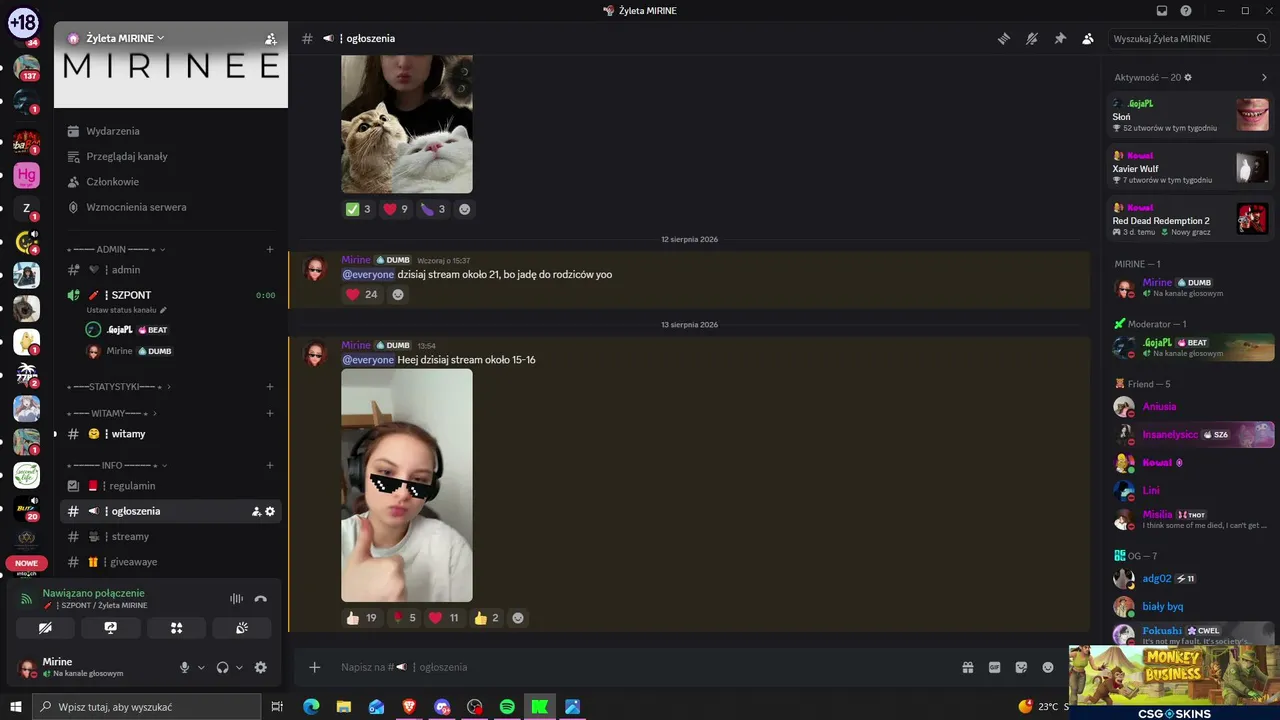The width and height of the screenshot is (1280, 720).
Task: Click the message field Napisz na ogłoszenia
Action: [x=640, y=667]
